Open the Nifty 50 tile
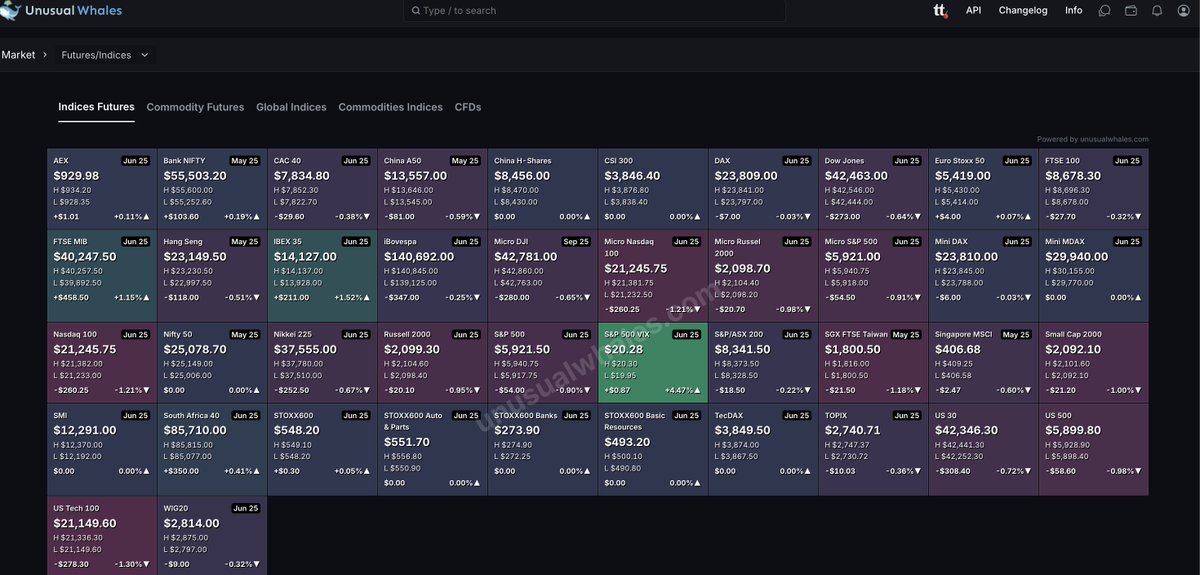 pos(212,364)
